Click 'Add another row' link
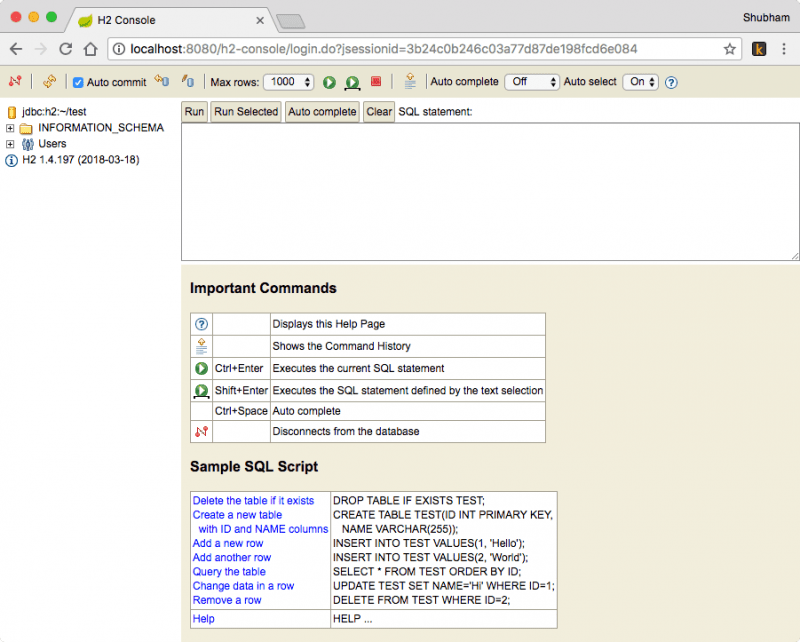Screen dimensions: 800x642 [x=232, y=558]
